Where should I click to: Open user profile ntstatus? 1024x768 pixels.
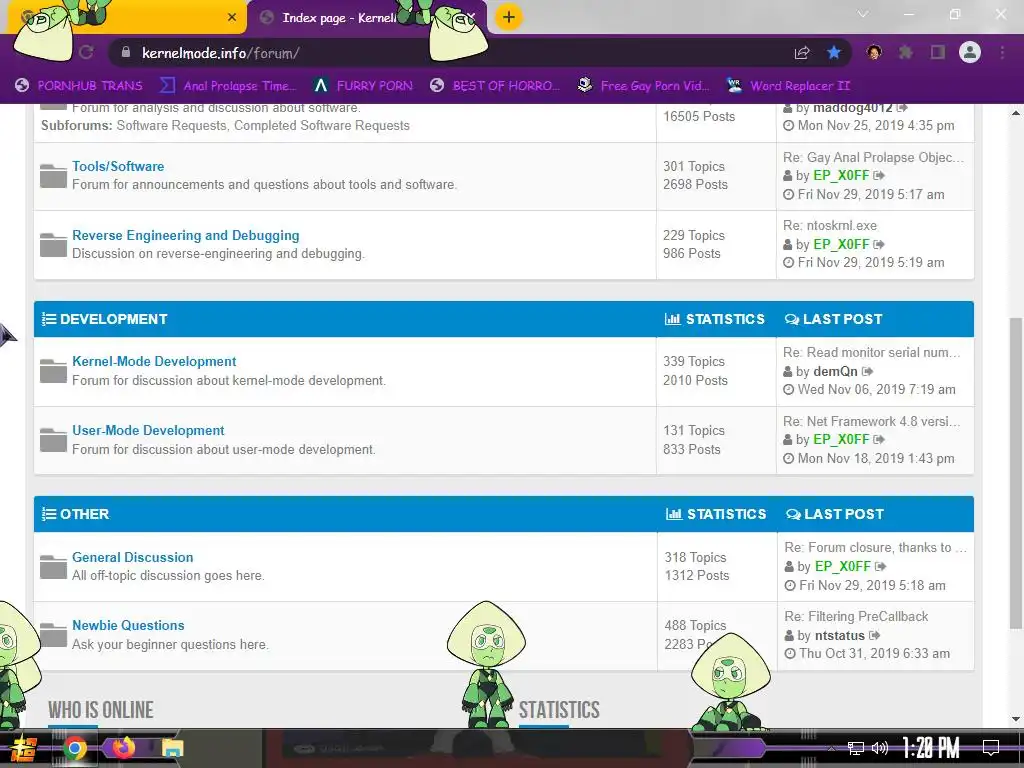pyautogui.click(x=840, y=635)
